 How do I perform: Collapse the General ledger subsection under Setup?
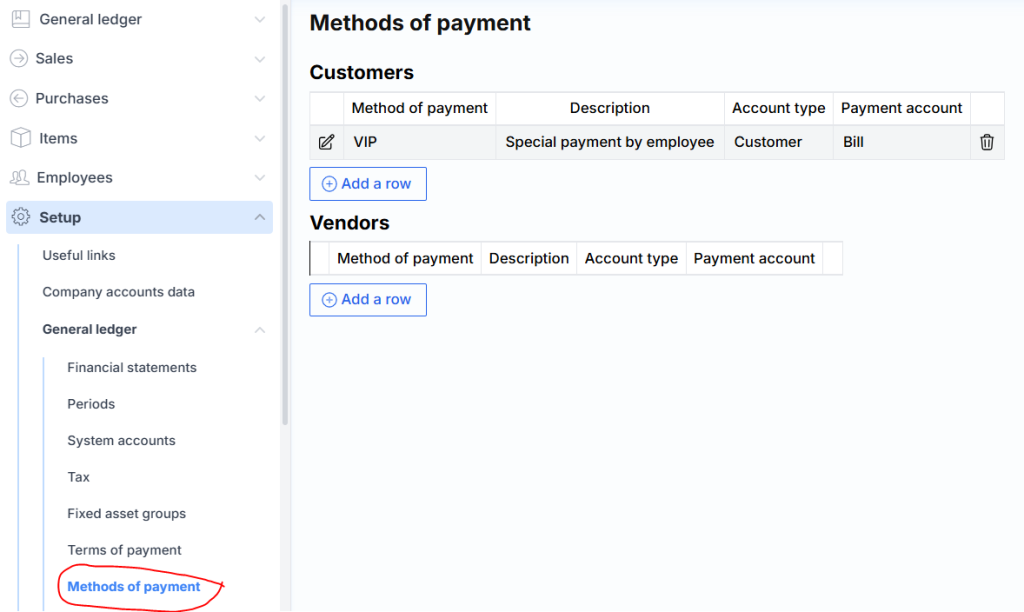pos(260,329)
